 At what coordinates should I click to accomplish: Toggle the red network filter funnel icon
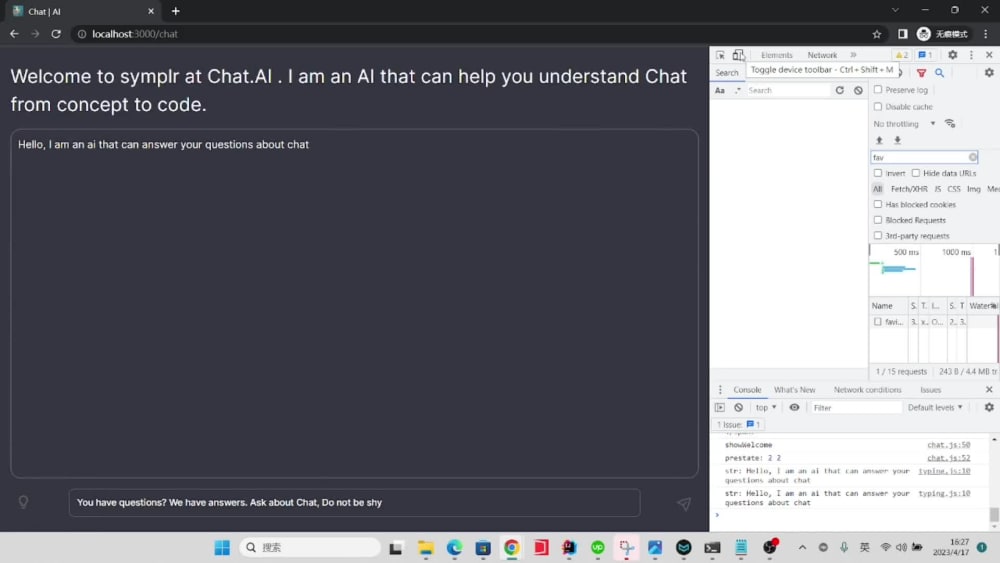pyautogui.click(x=921, y=73)
